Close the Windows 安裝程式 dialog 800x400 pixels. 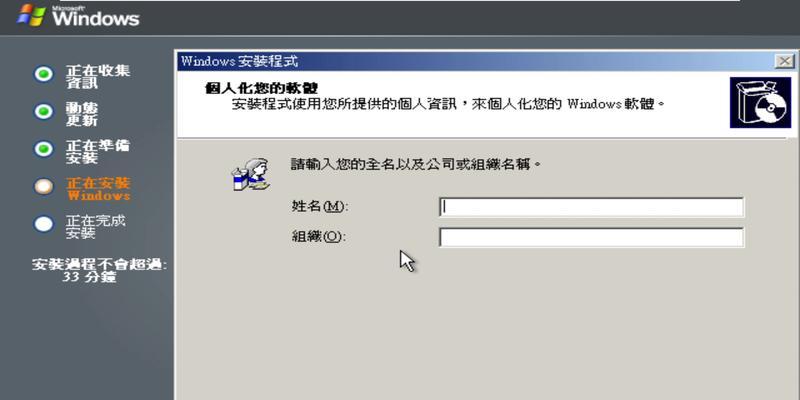(784, 62)
